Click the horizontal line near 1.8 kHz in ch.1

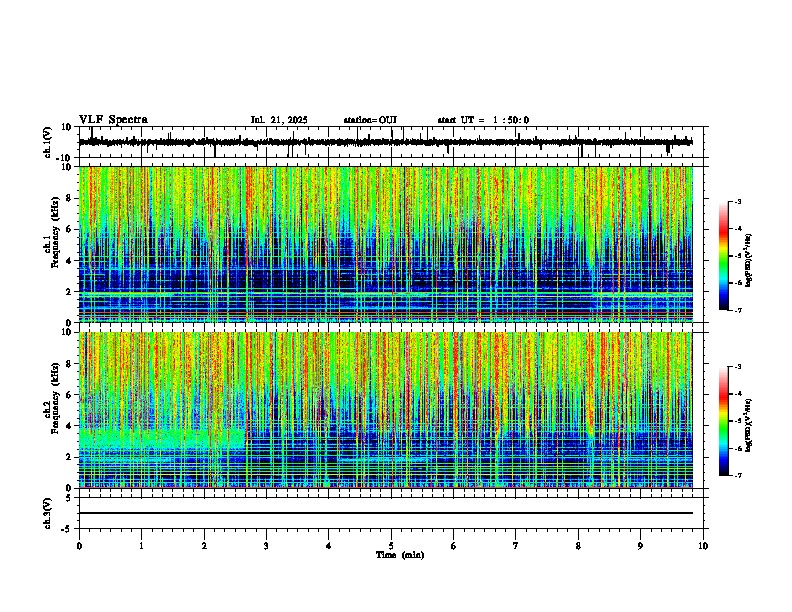click(386, 293)
